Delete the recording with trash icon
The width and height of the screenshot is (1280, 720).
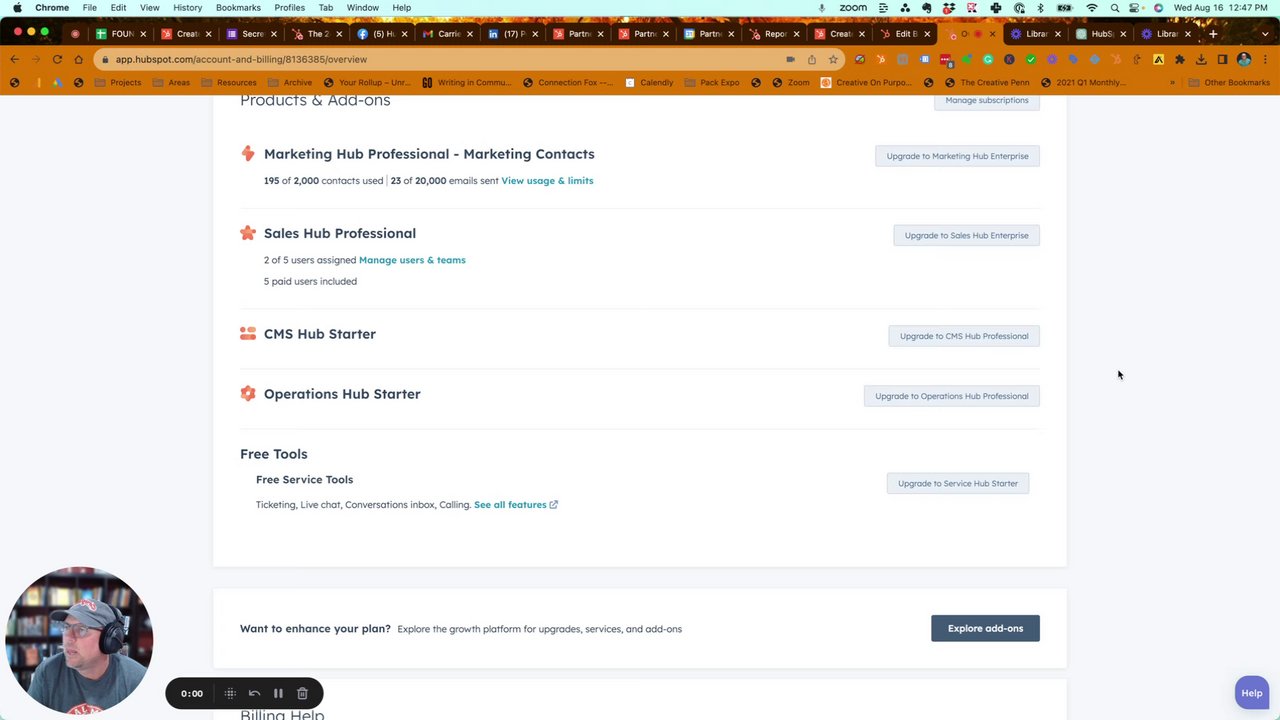pos(302,693)
